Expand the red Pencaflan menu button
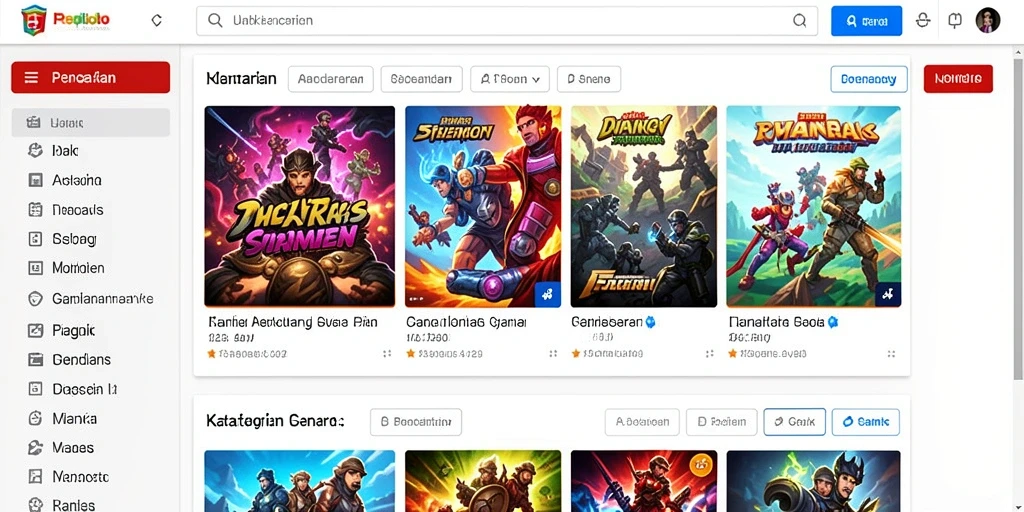Viewport: 1024px width, 512px height. [91, 78]
